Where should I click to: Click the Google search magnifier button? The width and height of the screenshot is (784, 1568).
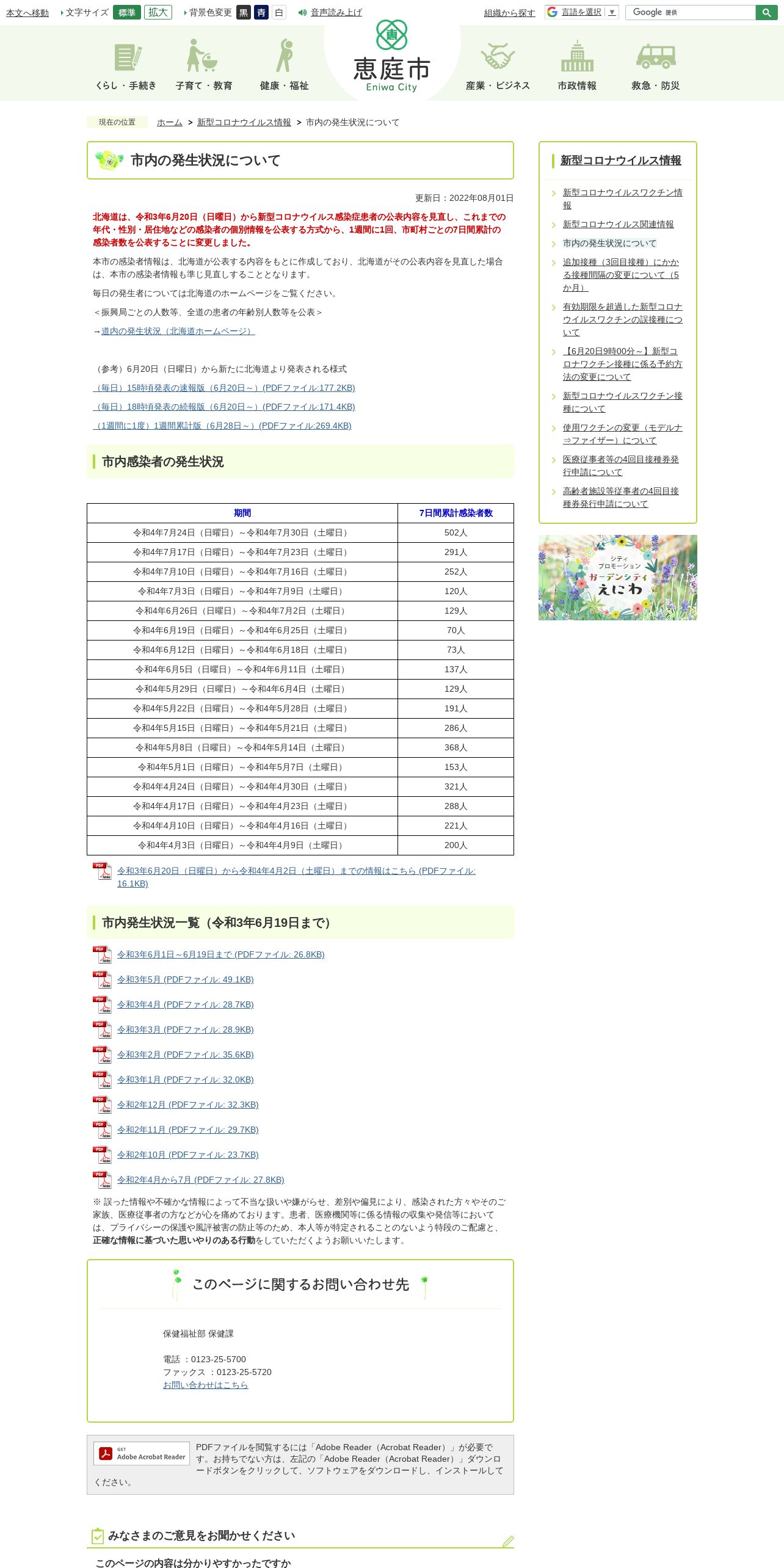pos(766,12)
